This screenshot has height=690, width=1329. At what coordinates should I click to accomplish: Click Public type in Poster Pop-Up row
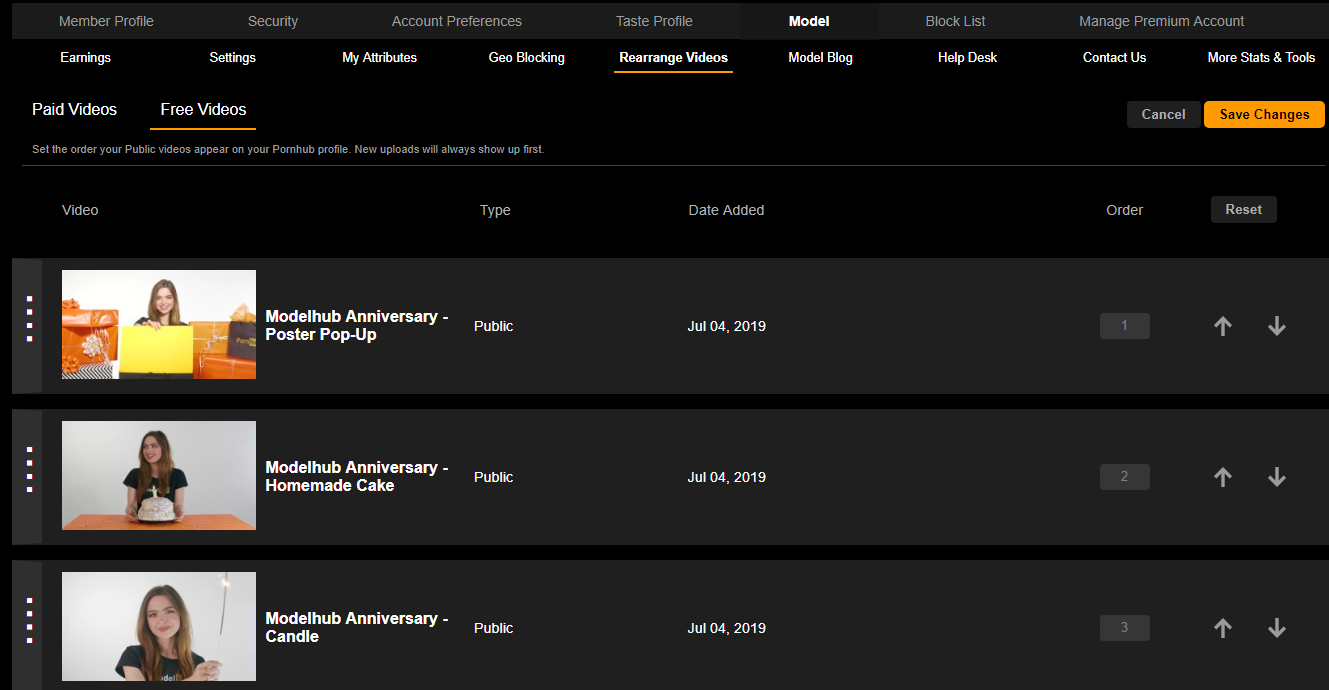(494, 326)
